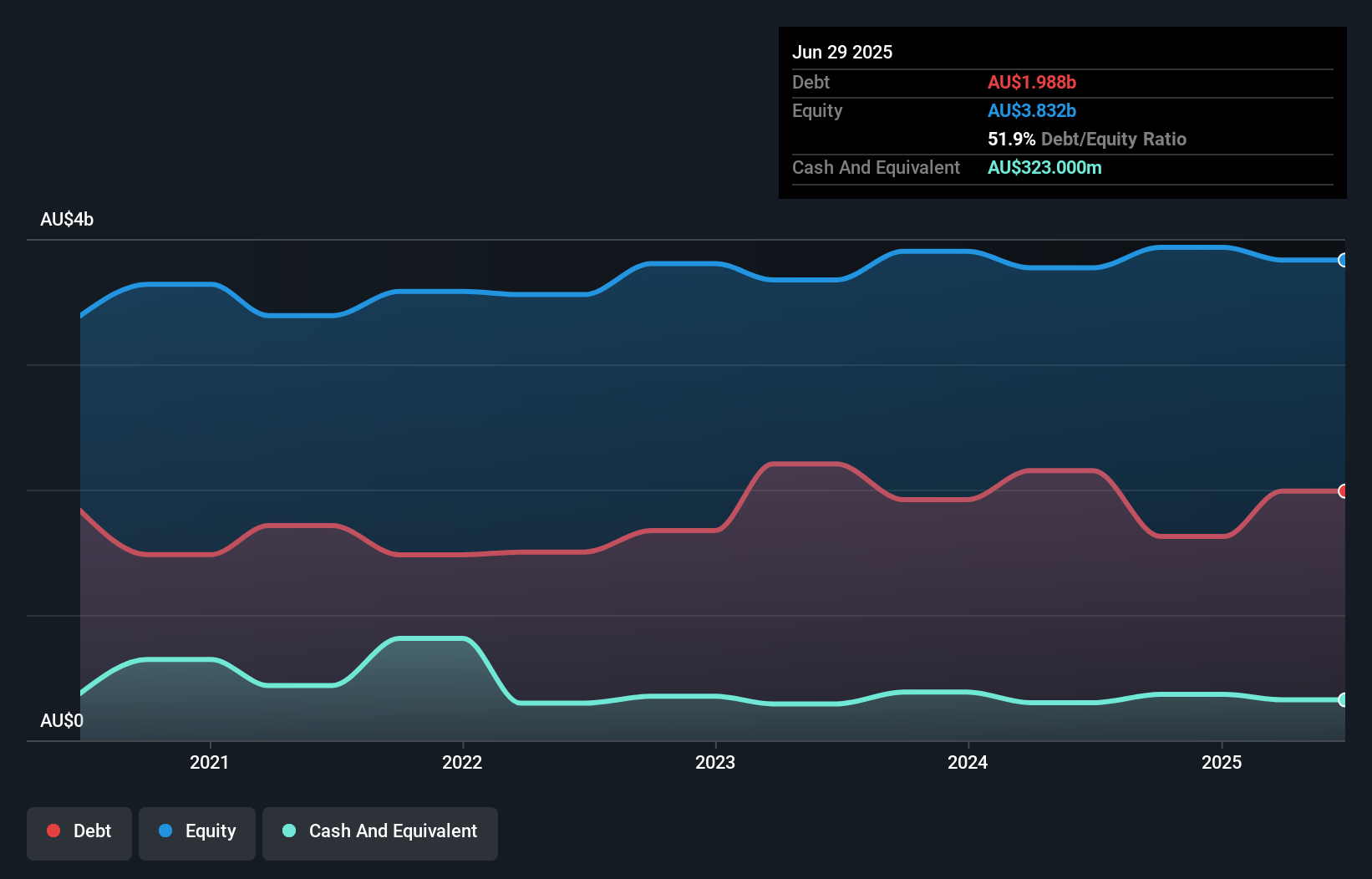This screenshot has width=1372, height=879.
Task: Select the Equity endpoint marker on the chart
Action: tap(1344, 260)
